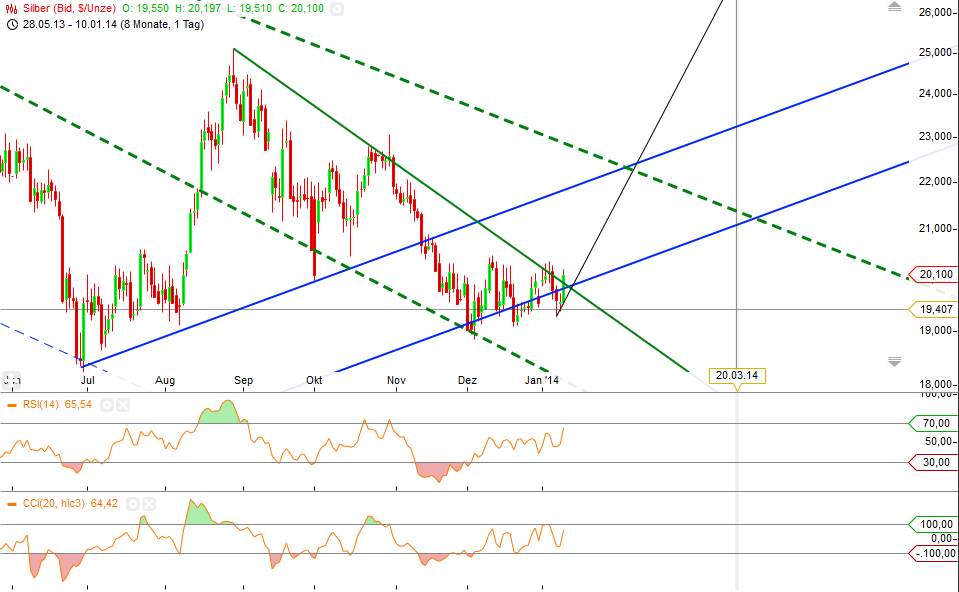
Task: Remove the CCI(20, hlc3) indicator via its X icon
Action: click(148, 502)
